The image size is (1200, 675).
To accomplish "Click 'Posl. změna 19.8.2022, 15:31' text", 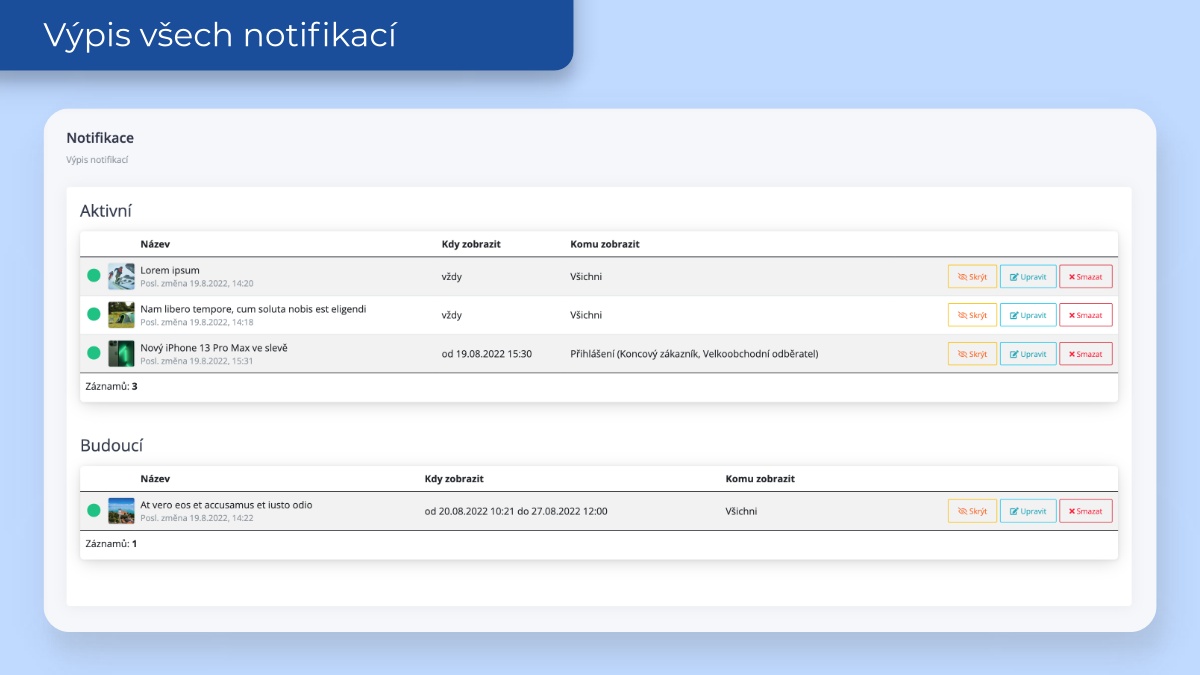I will [197, 361].
